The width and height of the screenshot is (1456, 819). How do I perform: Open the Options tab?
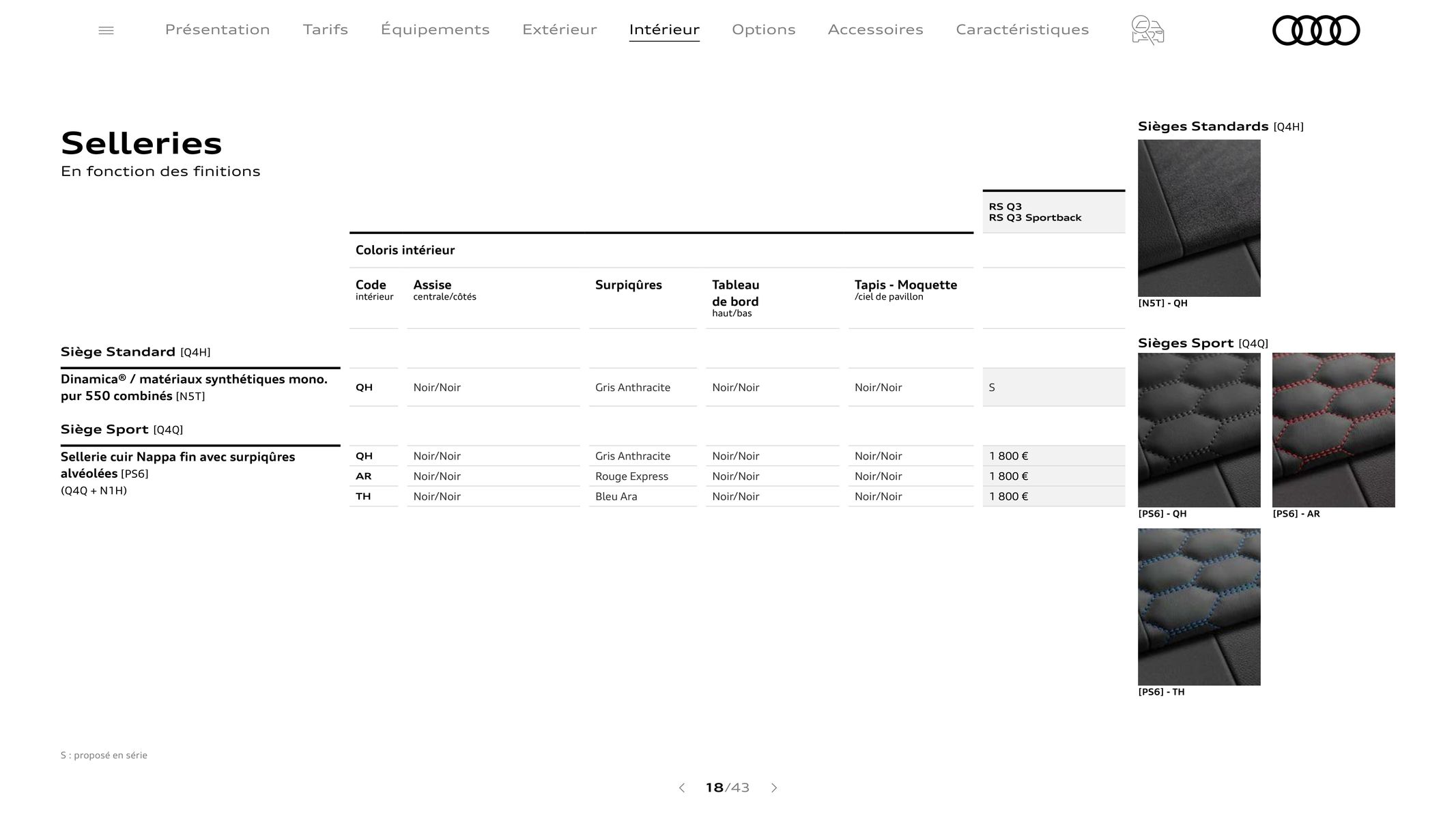(764, 29)
